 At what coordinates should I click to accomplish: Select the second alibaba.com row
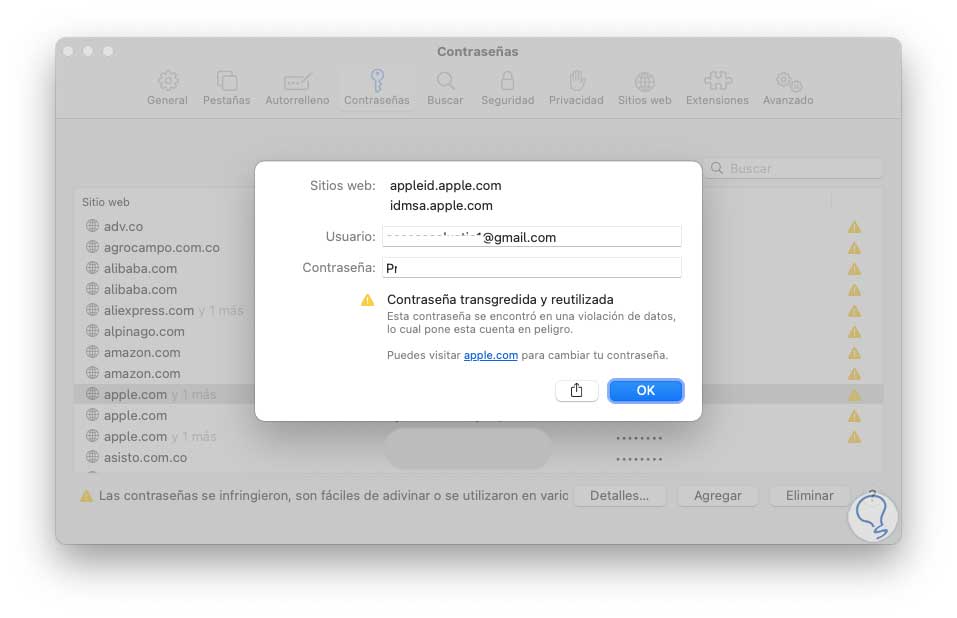478,289
